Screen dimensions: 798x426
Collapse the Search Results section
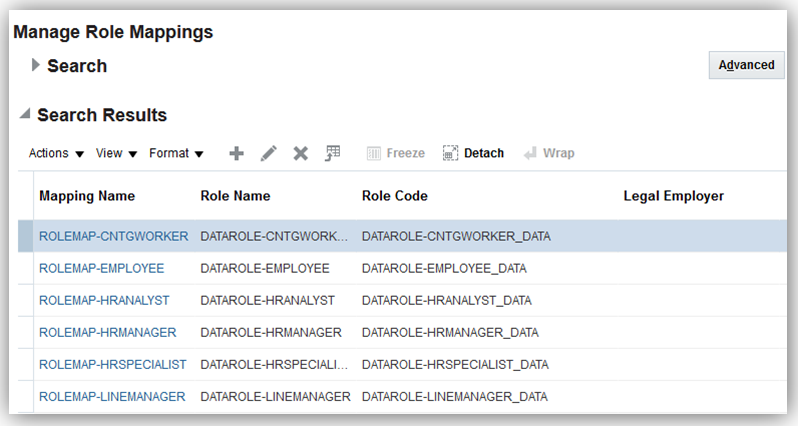pos(24,115)
